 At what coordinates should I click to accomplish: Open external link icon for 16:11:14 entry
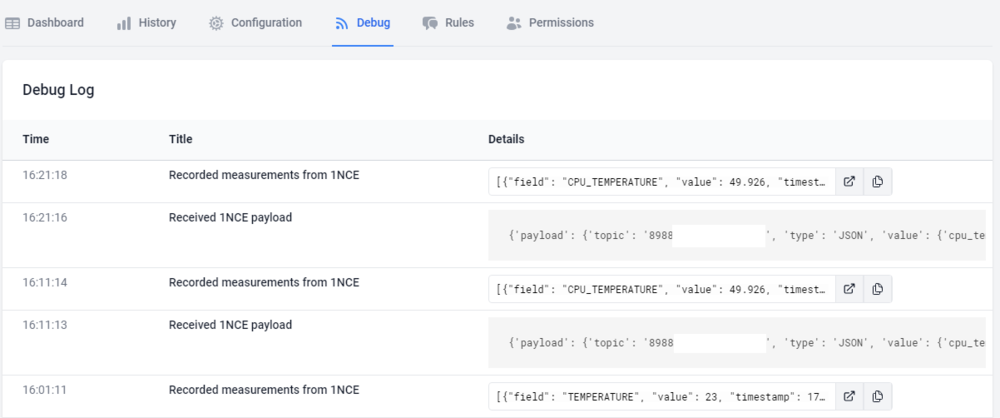click(849, 289)
